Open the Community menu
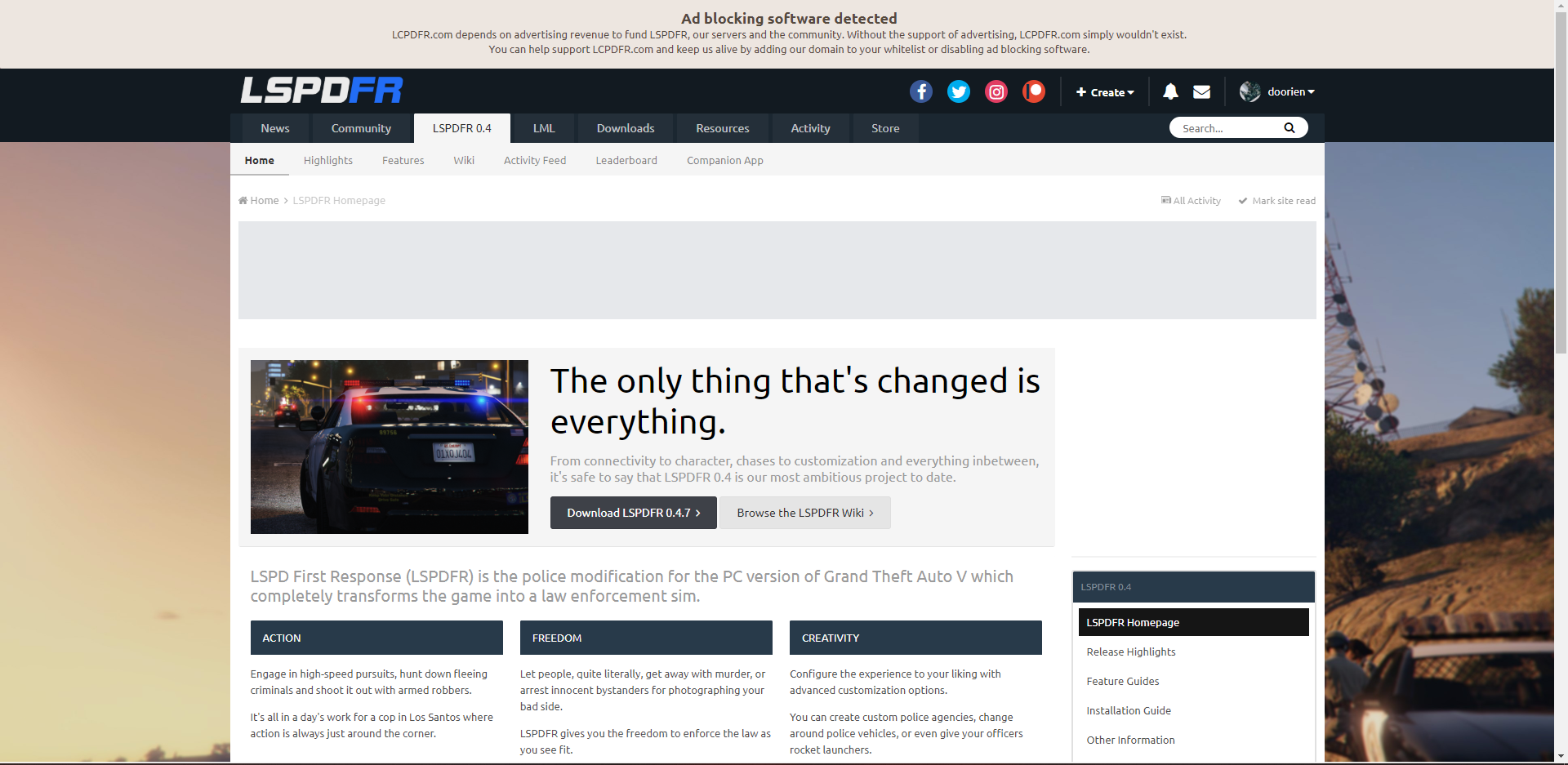The height and width of the screenshot is (765, 1568). click(x=361, y=128)
